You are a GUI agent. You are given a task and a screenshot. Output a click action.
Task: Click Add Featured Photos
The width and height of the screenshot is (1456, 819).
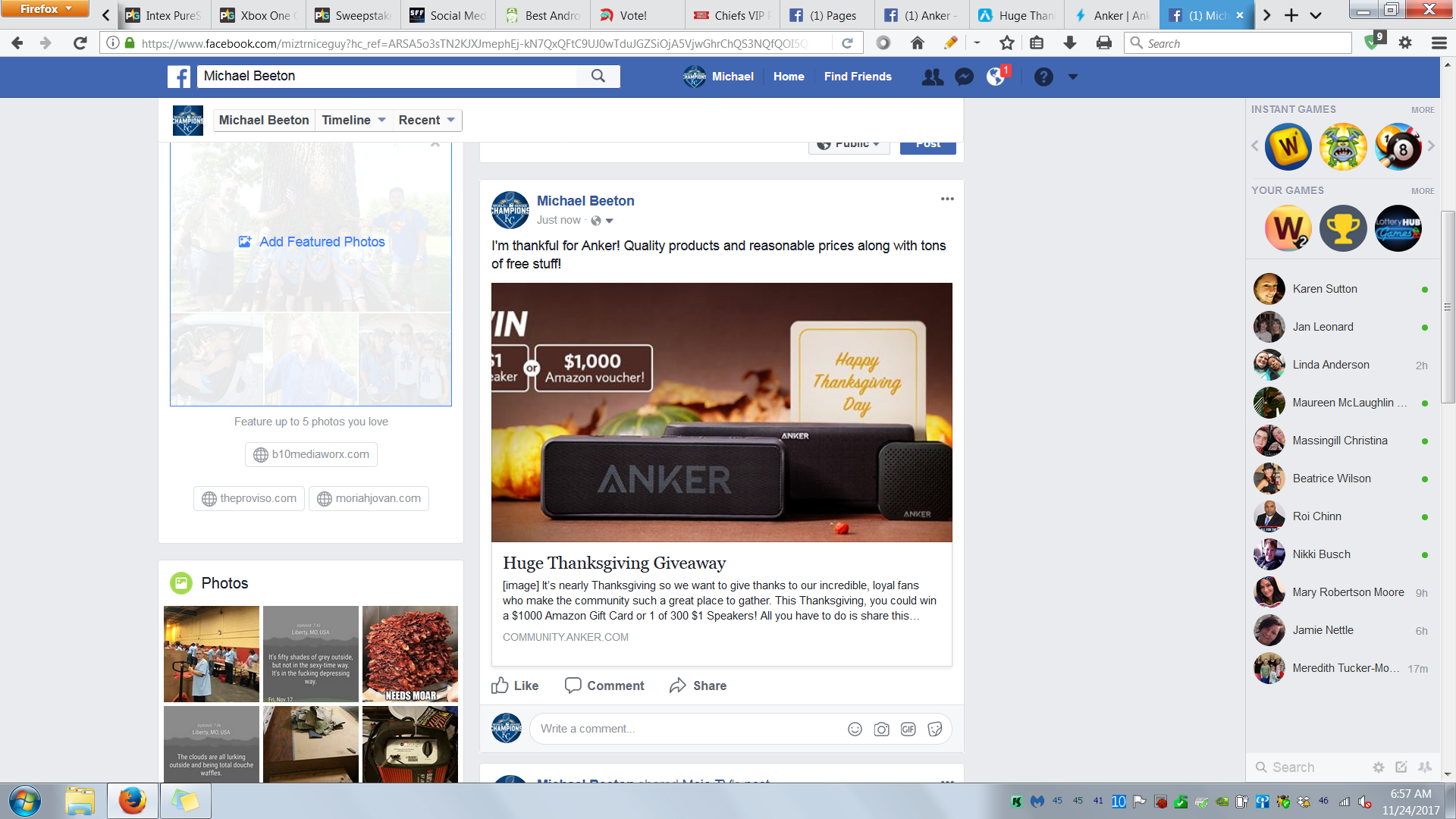coord(312,242)
